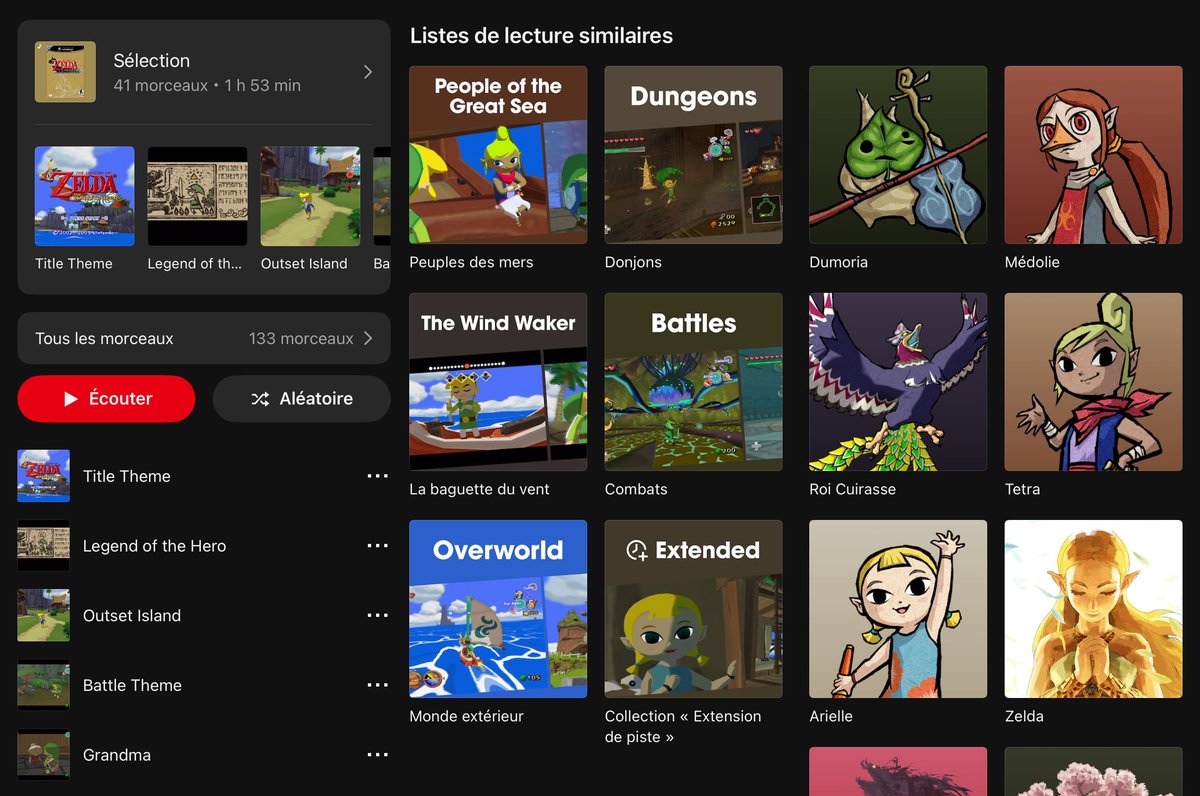The height and width of the screenshot is (796, 1200).
Task: Open The Wind Waker playlist cover
Action: [x=498, y=382]
